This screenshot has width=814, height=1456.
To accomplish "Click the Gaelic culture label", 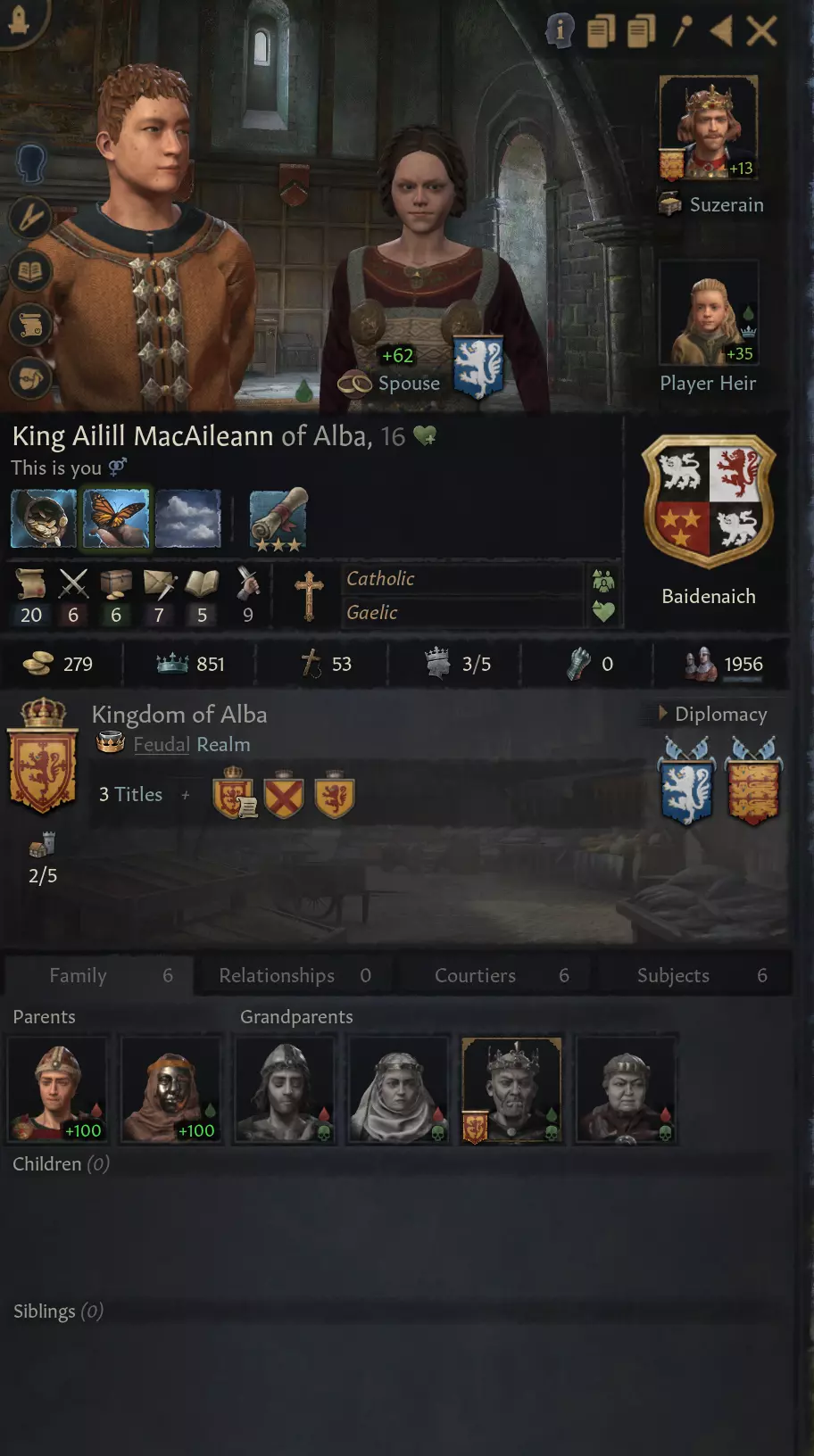I will [x=372, y=612].
